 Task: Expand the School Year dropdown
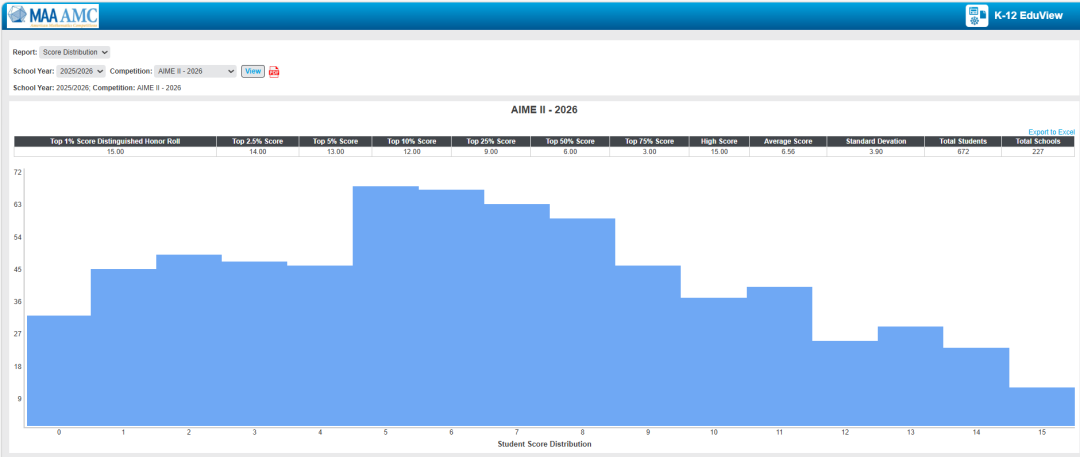[x=80, y=72]
